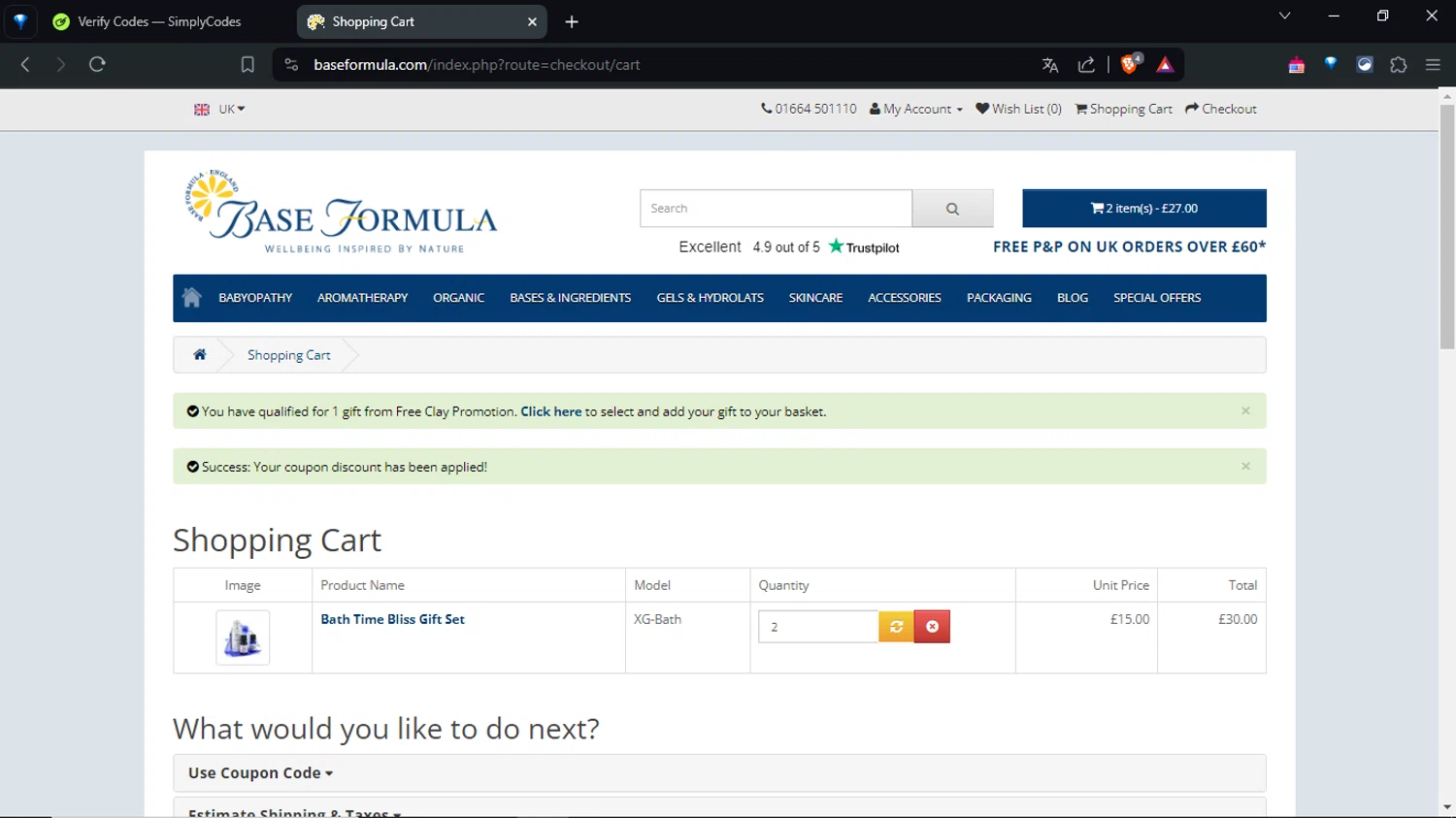
Task: Open Blog menu item
Action: (1073, 298)
